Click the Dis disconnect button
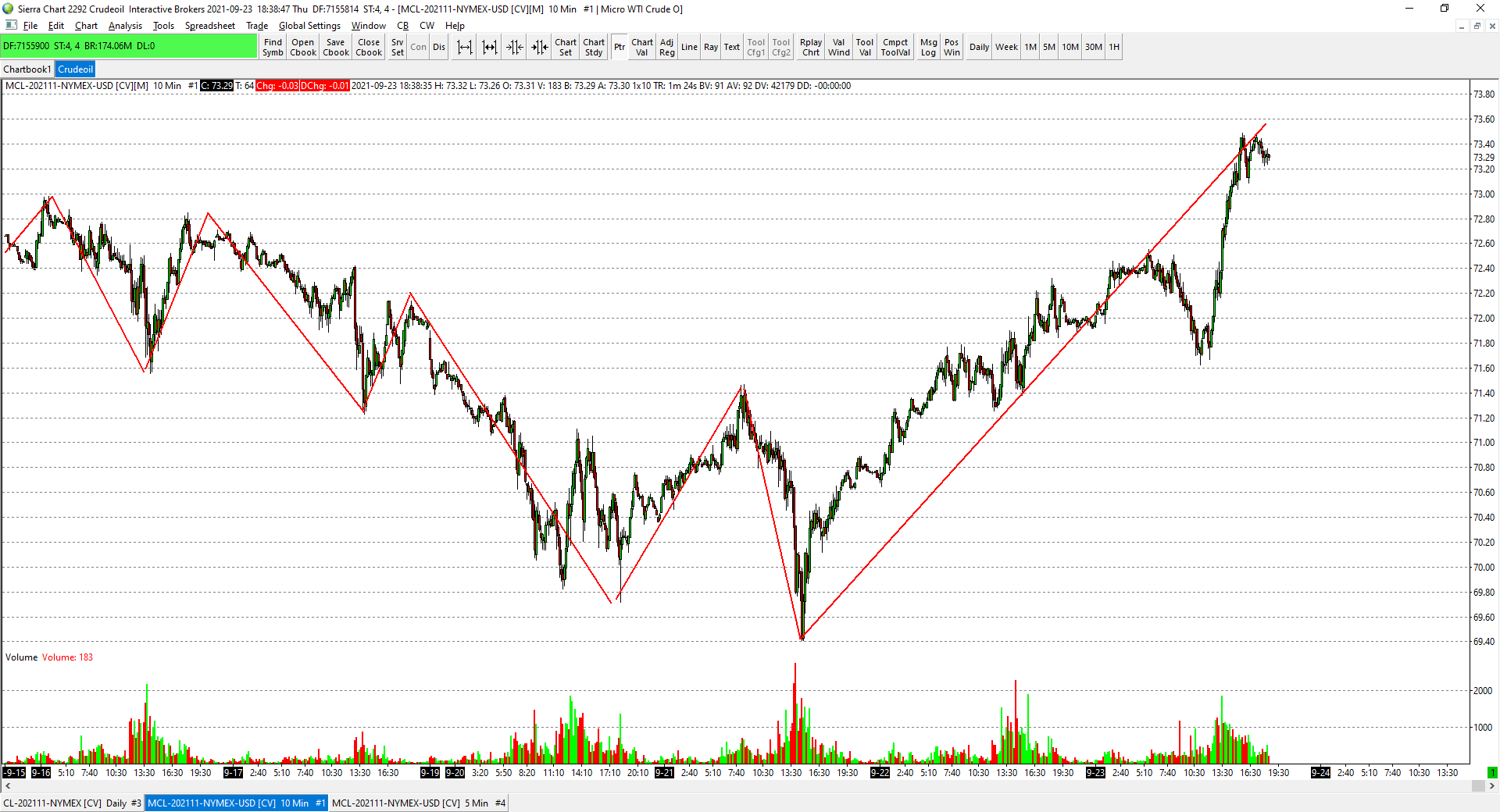The image size is (1500, 812). click(439, 48)
